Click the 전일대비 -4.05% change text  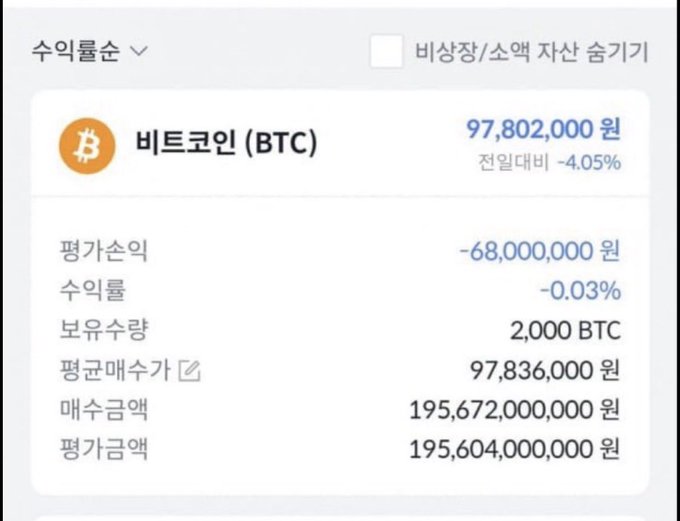point(549,162)
